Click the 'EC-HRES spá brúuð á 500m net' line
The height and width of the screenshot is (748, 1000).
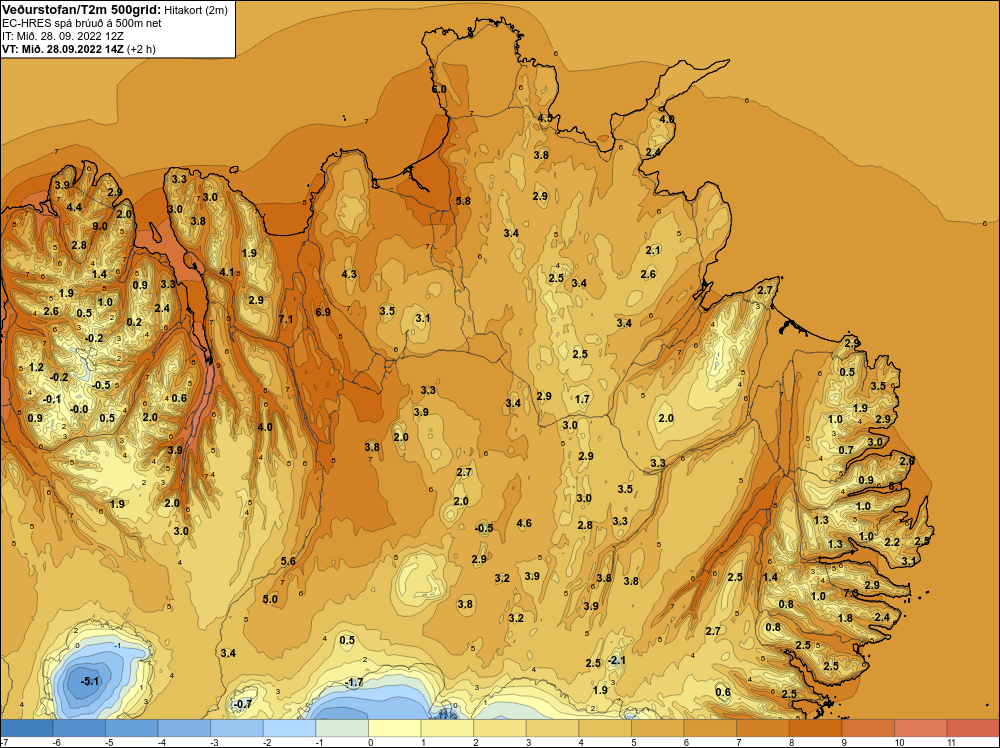[82, 23]
